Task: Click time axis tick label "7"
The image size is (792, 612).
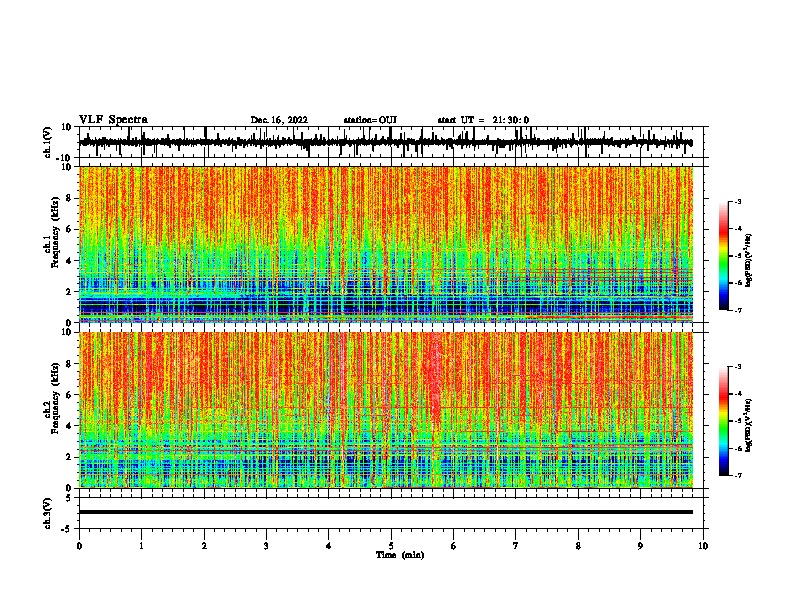Action: [516, 546]
